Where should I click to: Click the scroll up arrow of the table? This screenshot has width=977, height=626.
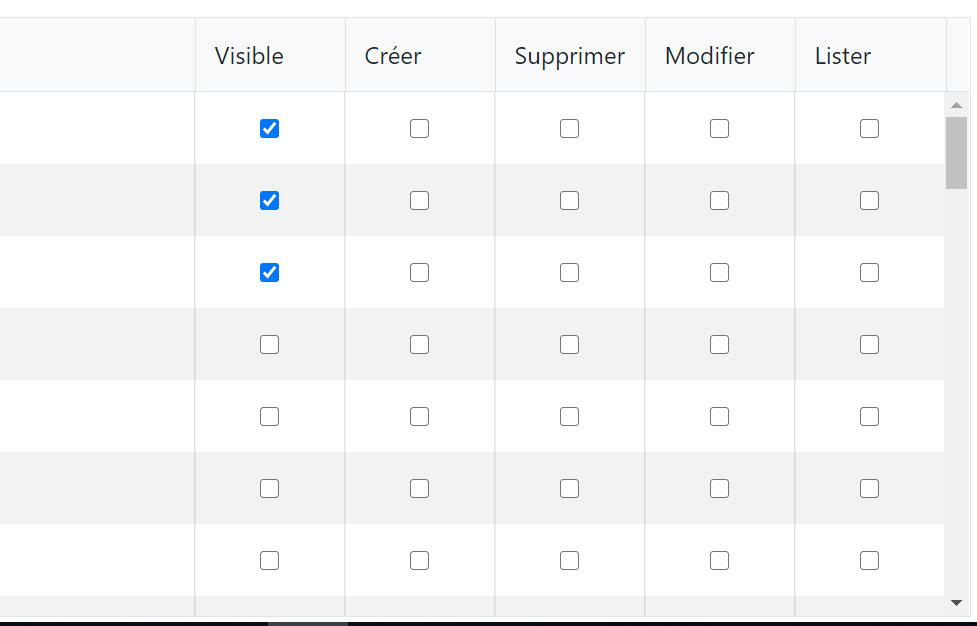[x=956, y=105]
